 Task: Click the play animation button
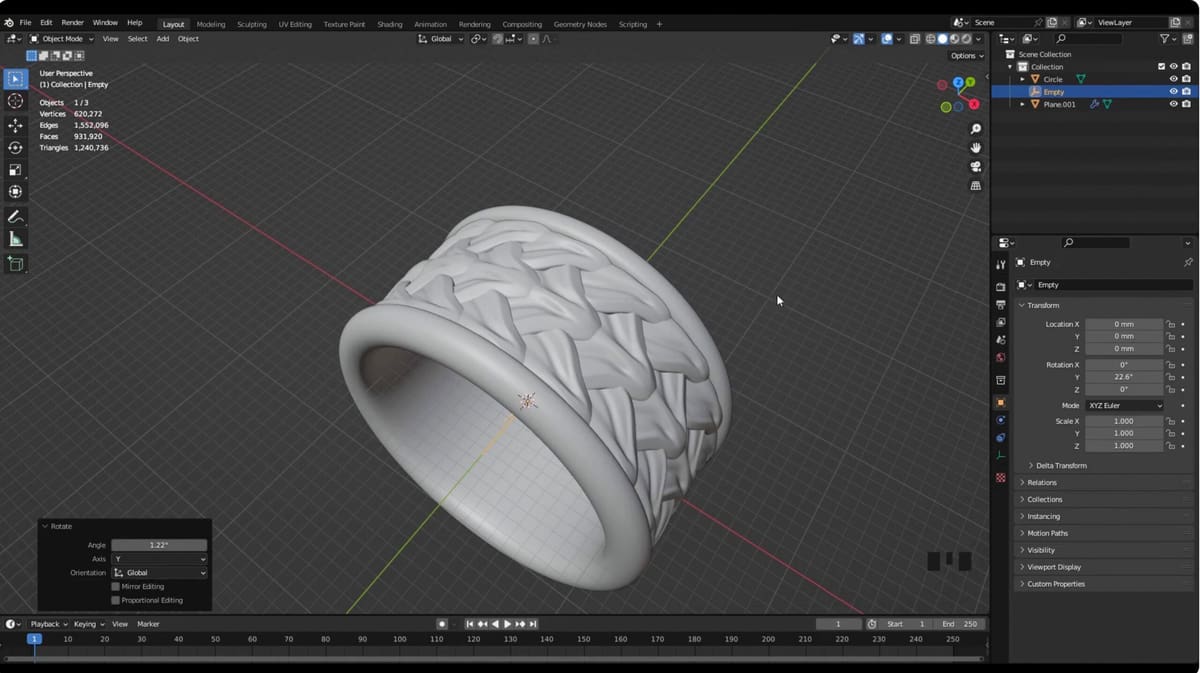pyautogui.click(x=507, y=624)
